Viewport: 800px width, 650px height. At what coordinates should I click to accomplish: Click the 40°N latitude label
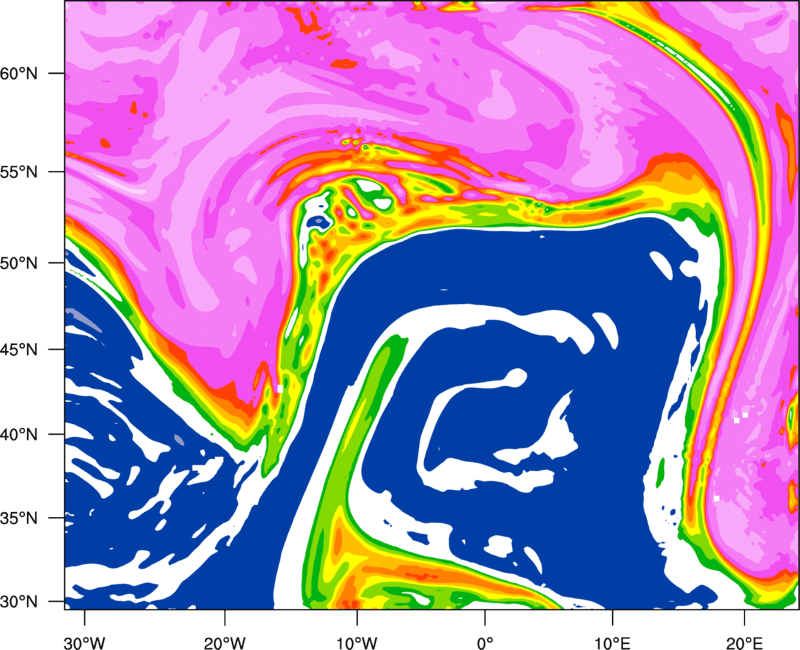tap(19, 435)
